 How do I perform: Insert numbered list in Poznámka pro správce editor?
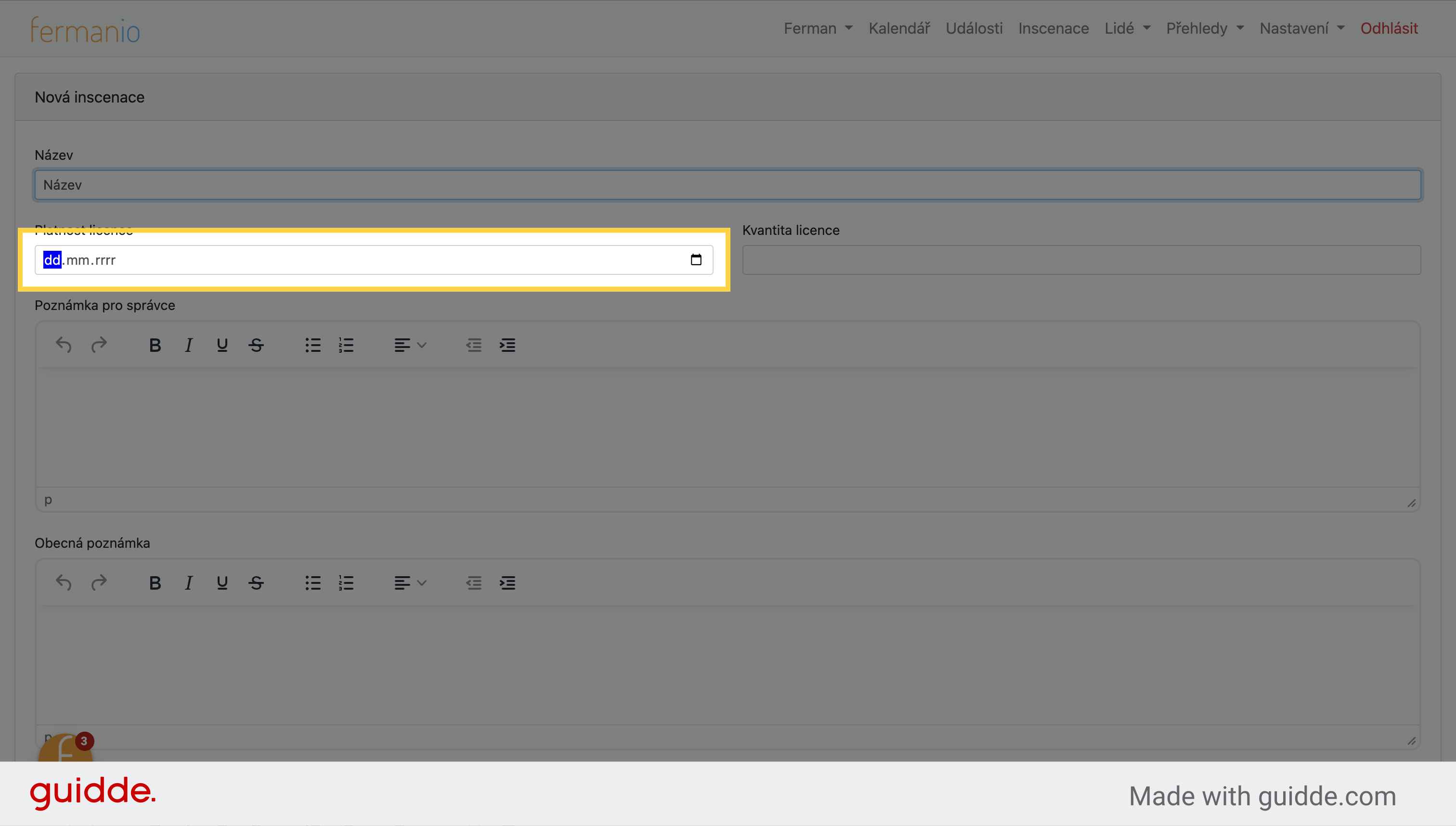click(x=346, y=345)
